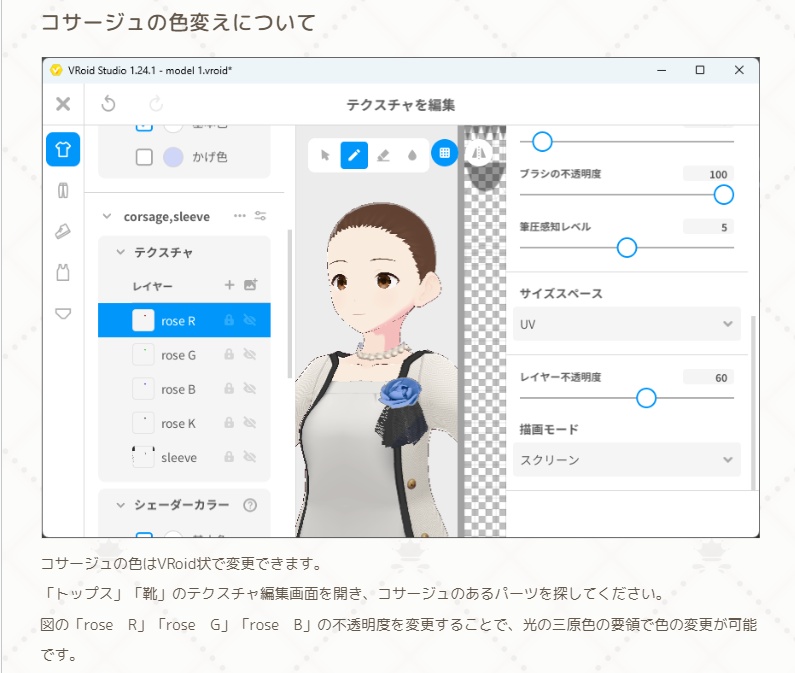Viewport: 795px width, 673px height.
Task: Close the VRoid Studio window
Action: pyautogui.click(x=739, y=70)
